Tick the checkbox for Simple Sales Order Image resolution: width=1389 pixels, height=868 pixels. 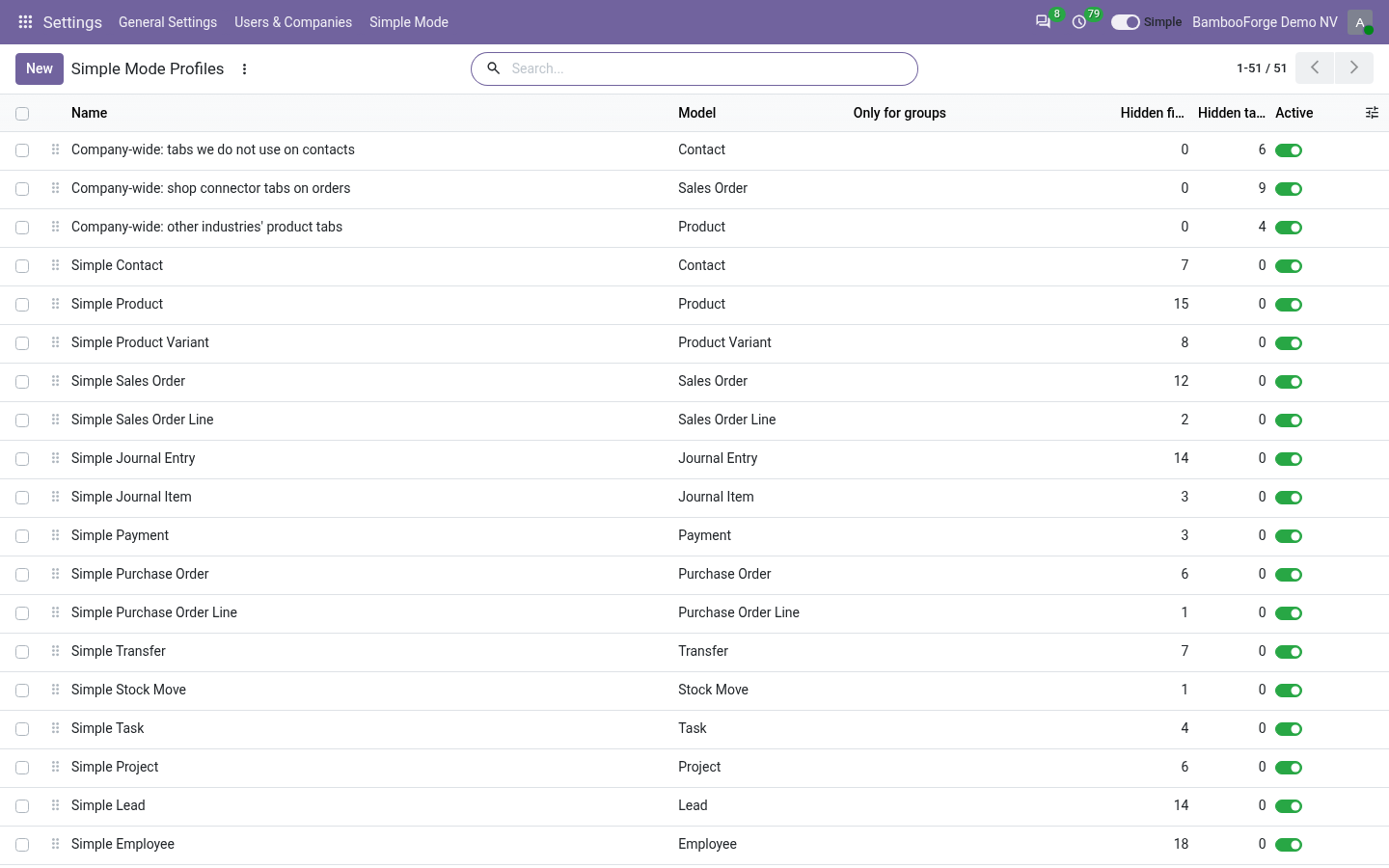coord(22,382)
